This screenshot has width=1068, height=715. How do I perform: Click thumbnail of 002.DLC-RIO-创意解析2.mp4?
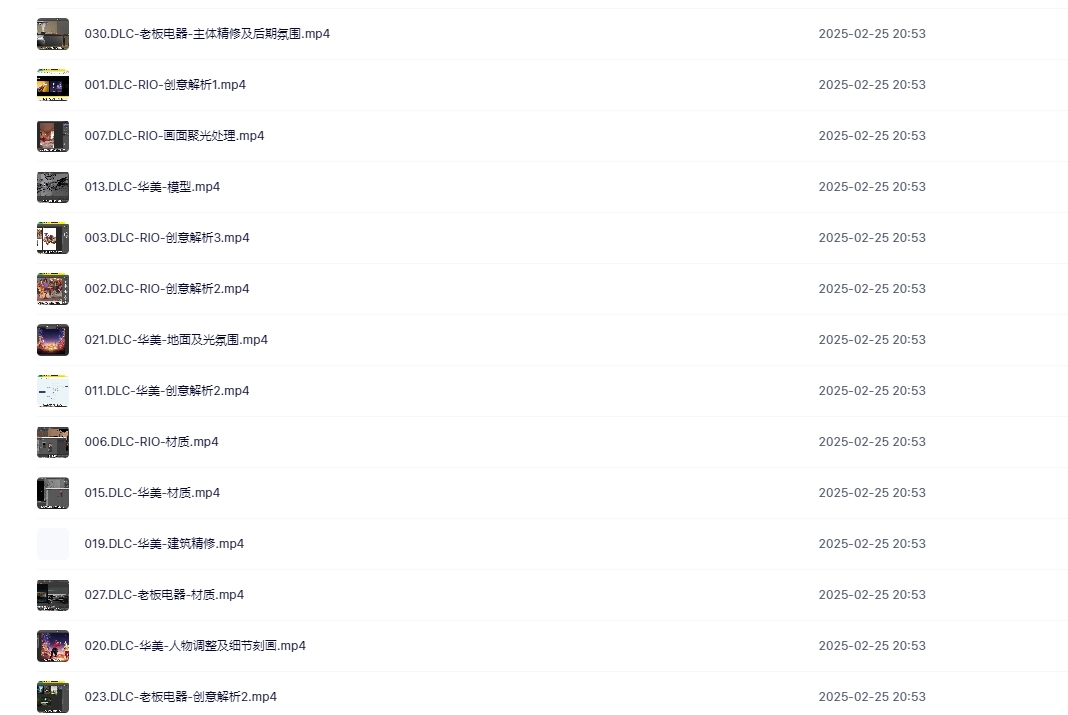52,289
